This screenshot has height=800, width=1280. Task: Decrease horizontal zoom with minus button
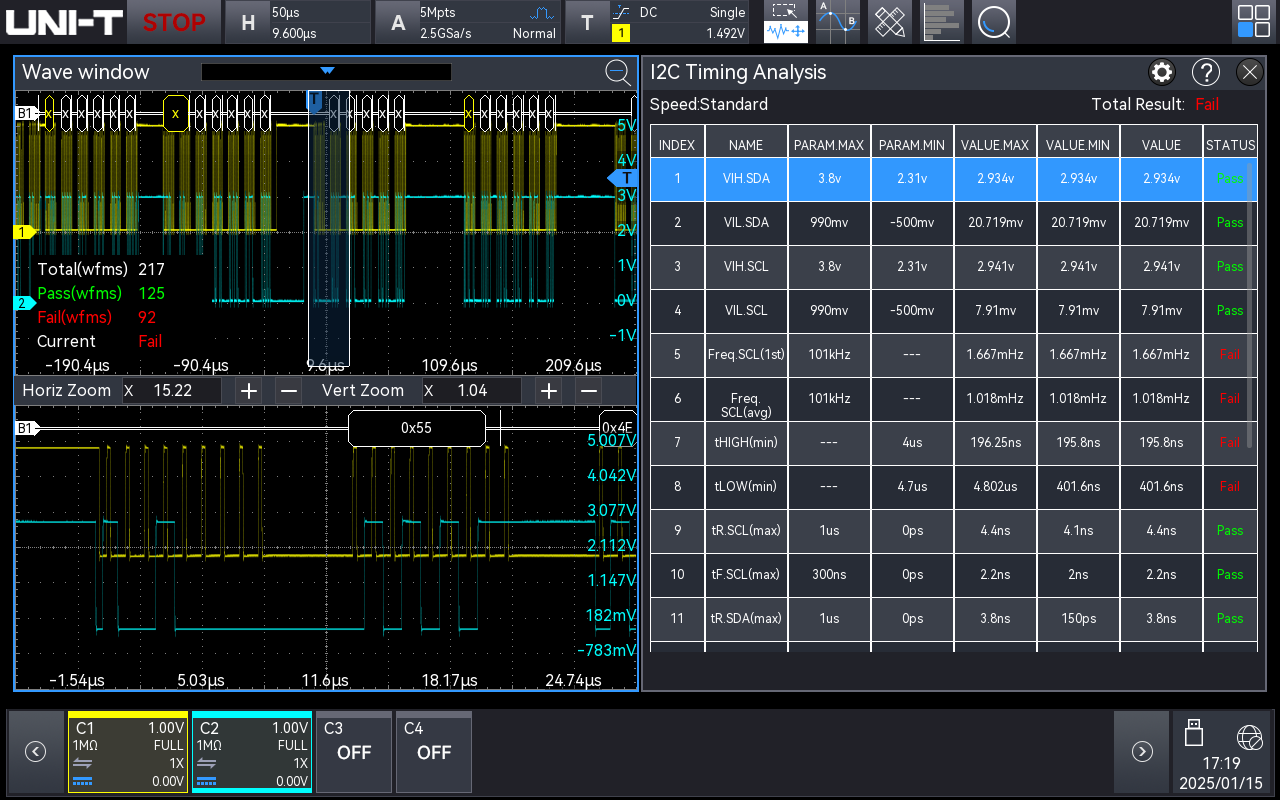[x=288, y=391]
